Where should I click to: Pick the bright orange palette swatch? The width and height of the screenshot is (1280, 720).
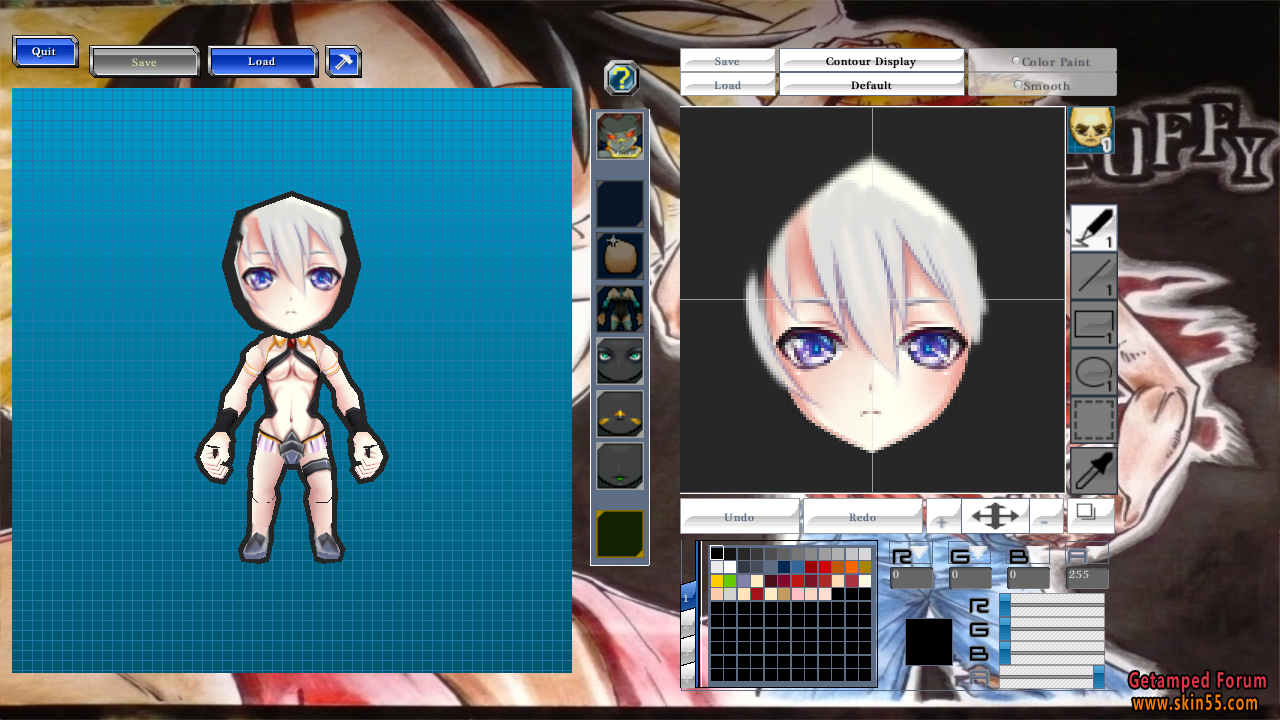[x=852, y=567]
